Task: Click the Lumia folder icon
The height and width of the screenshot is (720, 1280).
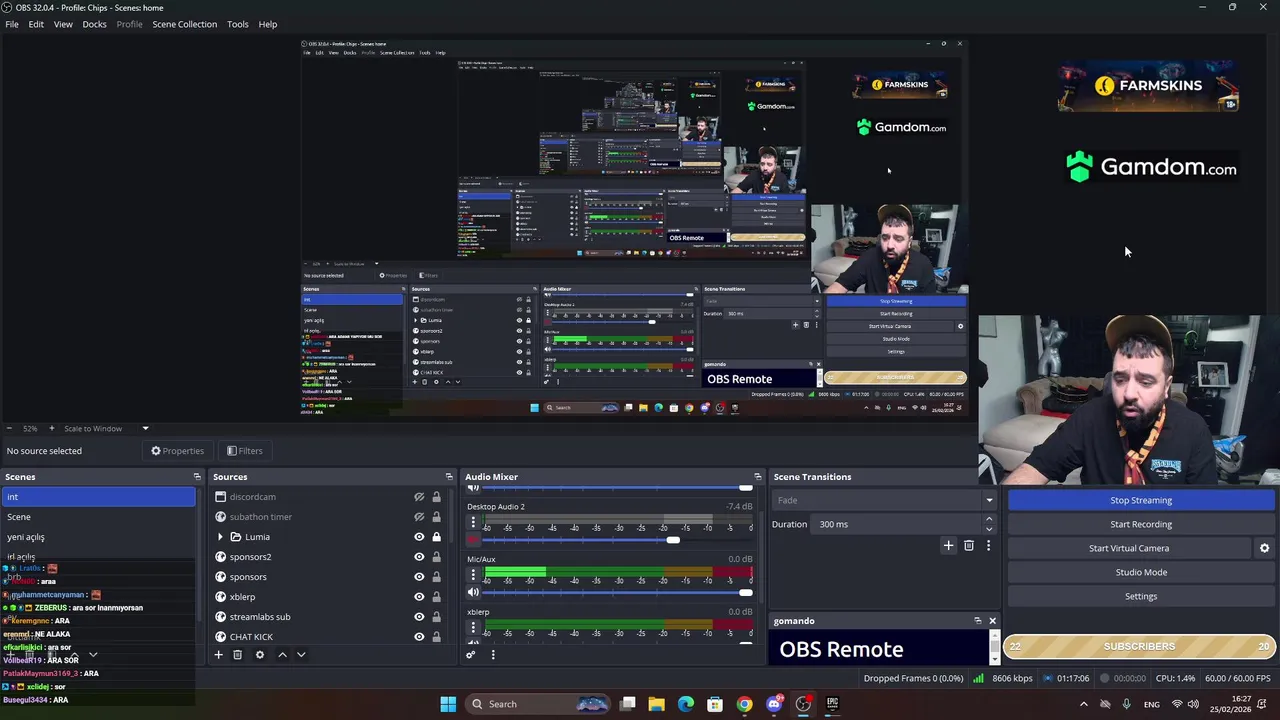Action: pyautogui.click(x=236, y=537)
